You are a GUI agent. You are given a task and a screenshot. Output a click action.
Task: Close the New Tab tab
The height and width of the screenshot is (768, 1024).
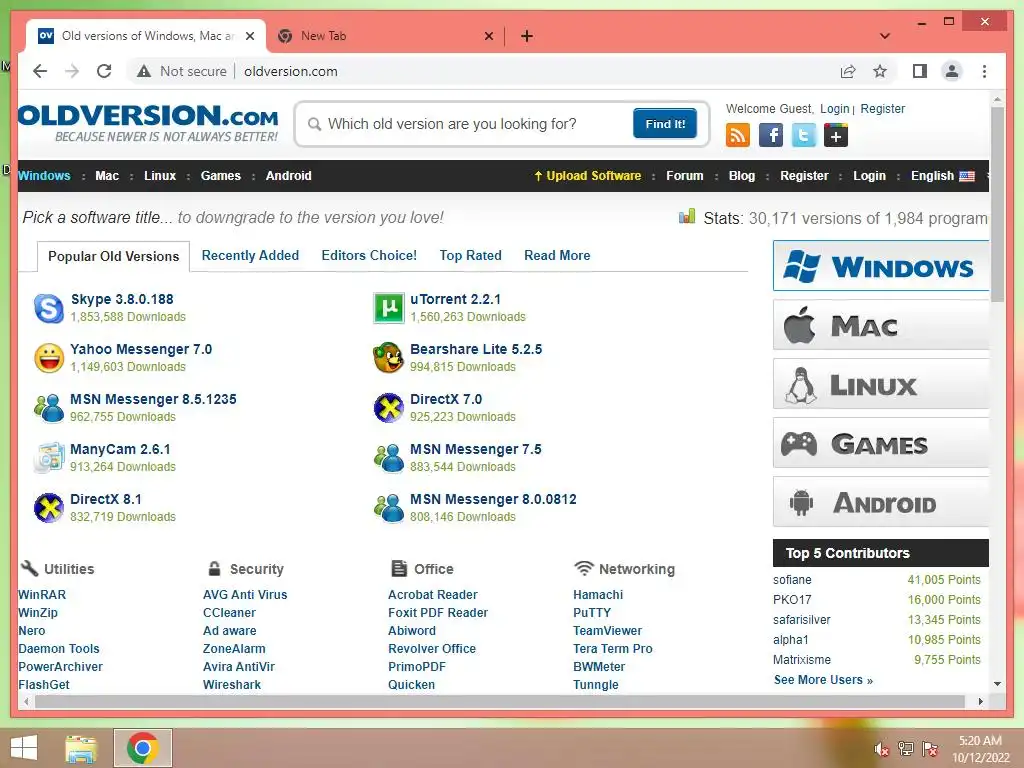click(x=488, y=36)
